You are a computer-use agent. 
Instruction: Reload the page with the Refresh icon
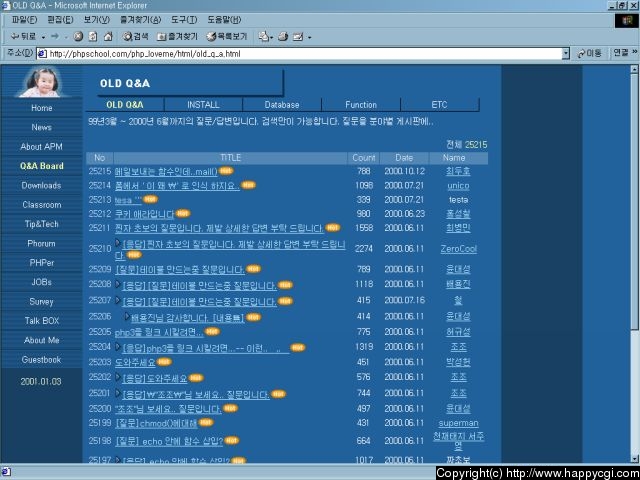pos(93,37)
